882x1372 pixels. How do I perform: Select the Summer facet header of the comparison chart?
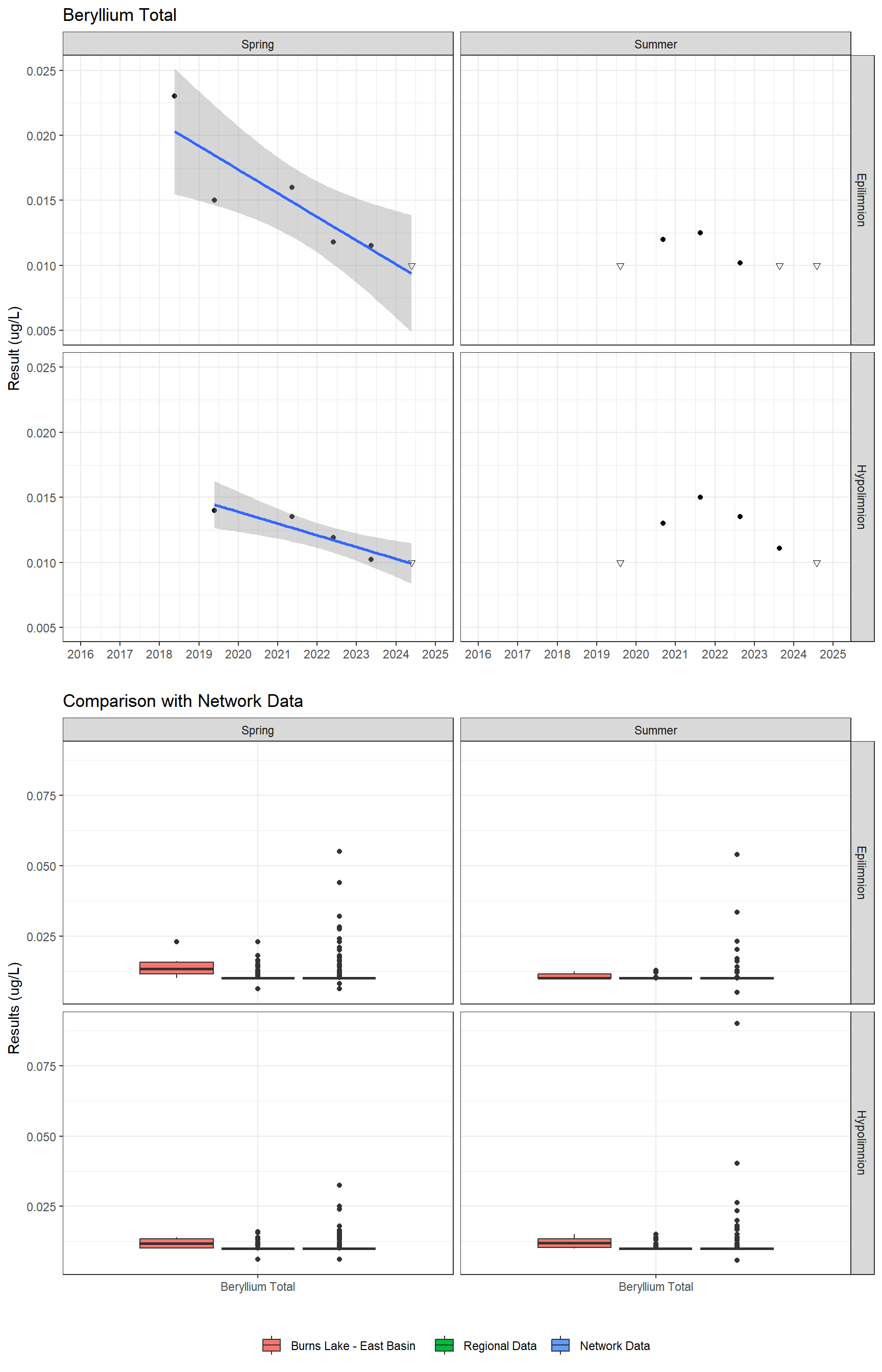pos(656,730)
